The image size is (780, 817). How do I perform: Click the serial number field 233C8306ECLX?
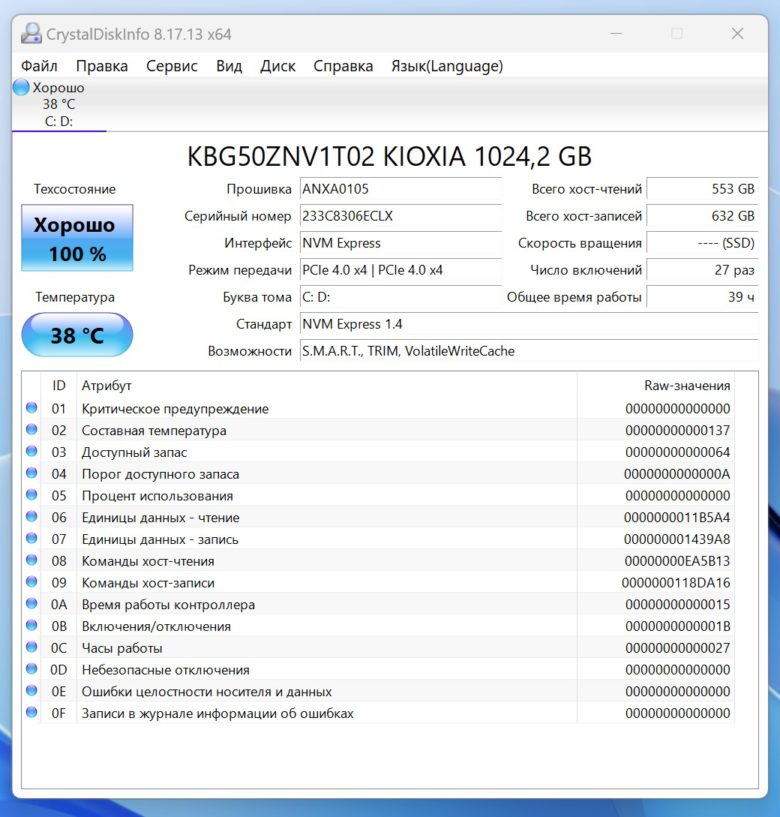400,216
